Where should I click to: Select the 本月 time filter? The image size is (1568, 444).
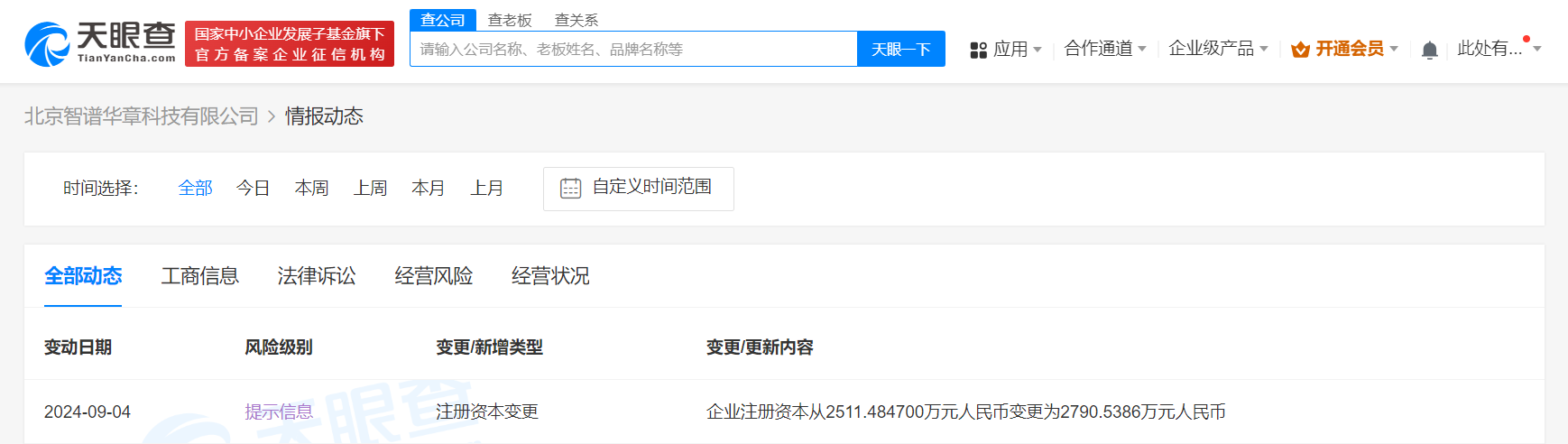pos(429,188)
